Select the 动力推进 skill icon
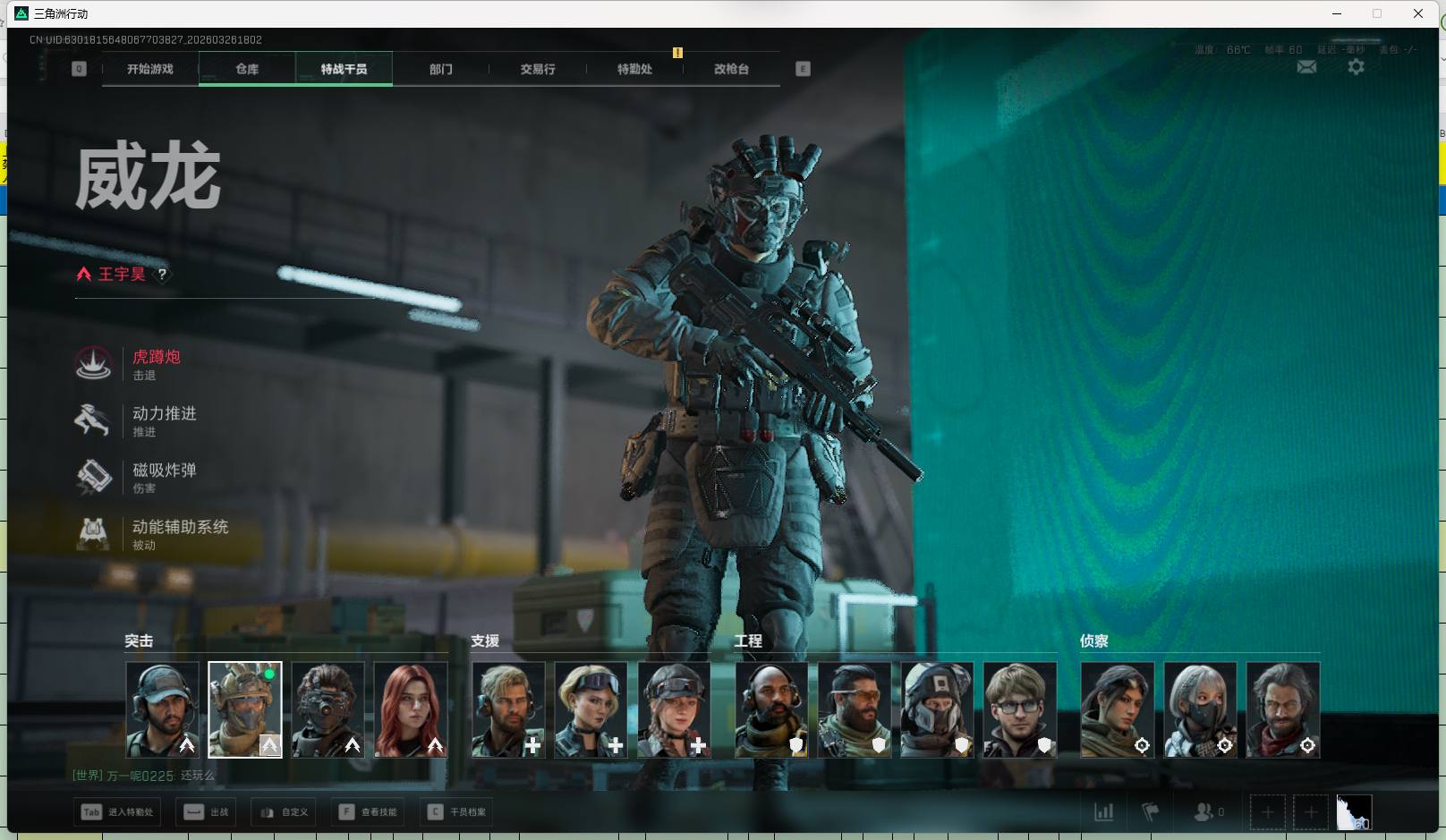The width and height of the screenshot is (1446, 840). click(93, 420)
